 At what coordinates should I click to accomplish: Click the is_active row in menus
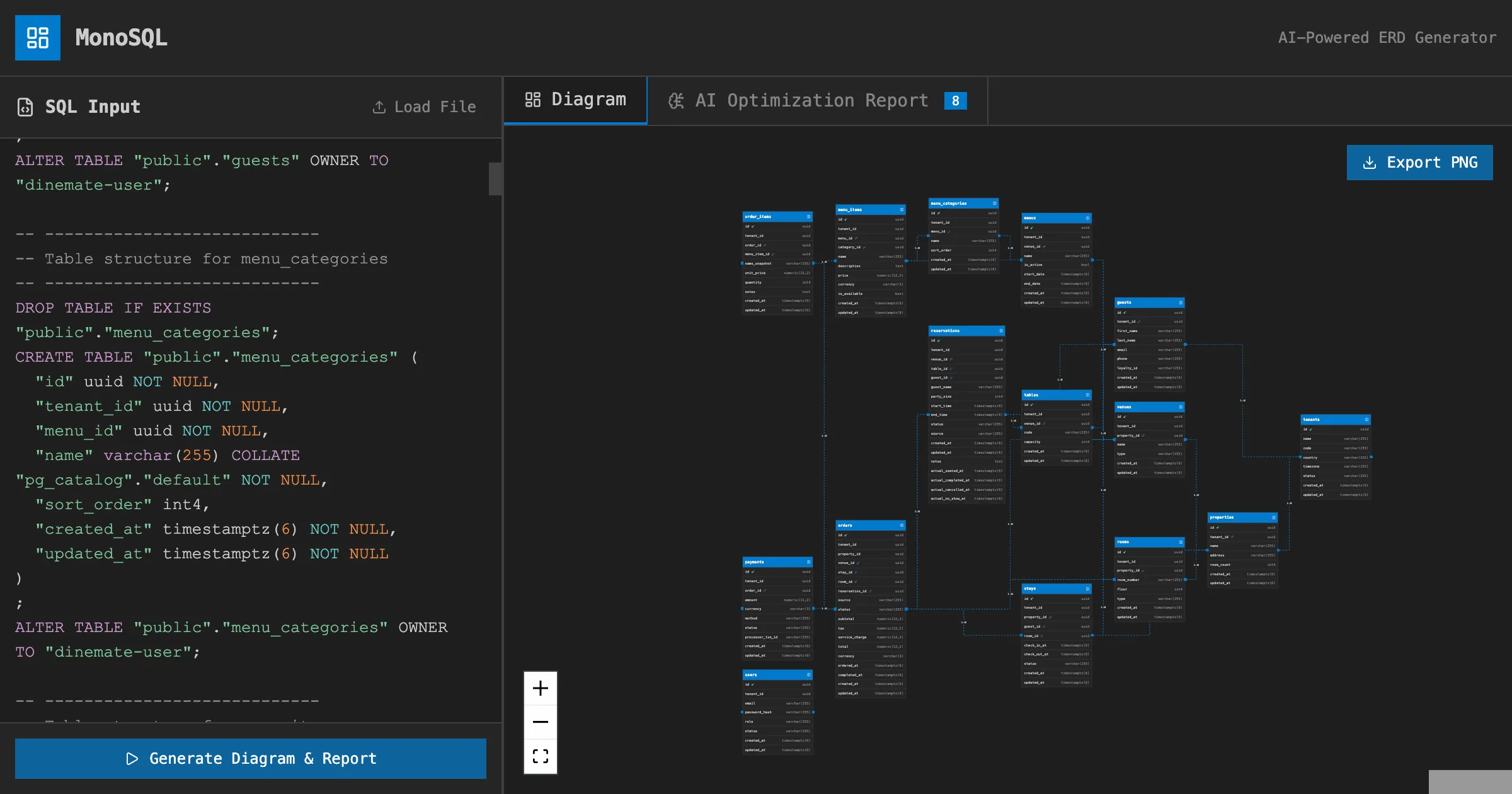coord(1057,265)
